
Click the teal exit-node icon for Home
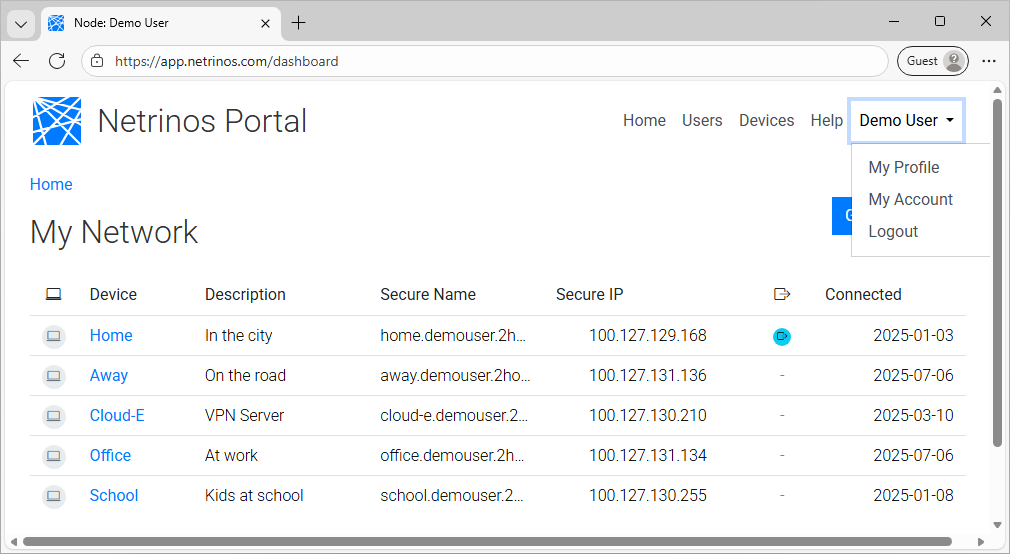782,337
